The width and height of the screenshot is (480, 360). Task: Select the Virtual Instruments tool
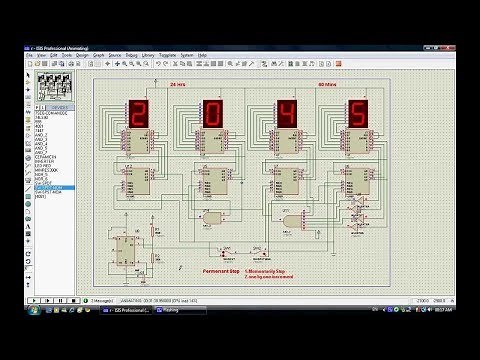click(28, 181)
